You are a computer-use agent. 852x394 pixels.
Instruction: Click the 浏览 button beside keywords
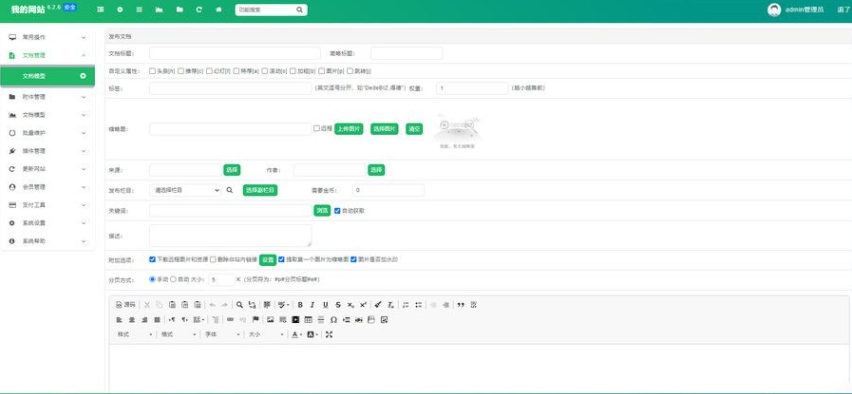tap(322, 210)
